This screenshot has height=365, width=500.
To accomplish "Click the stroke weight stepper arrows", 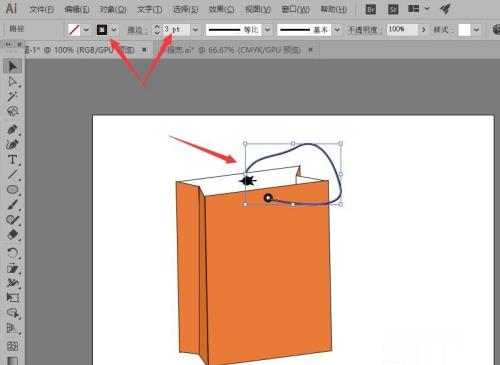I will [x=157, y=30].
